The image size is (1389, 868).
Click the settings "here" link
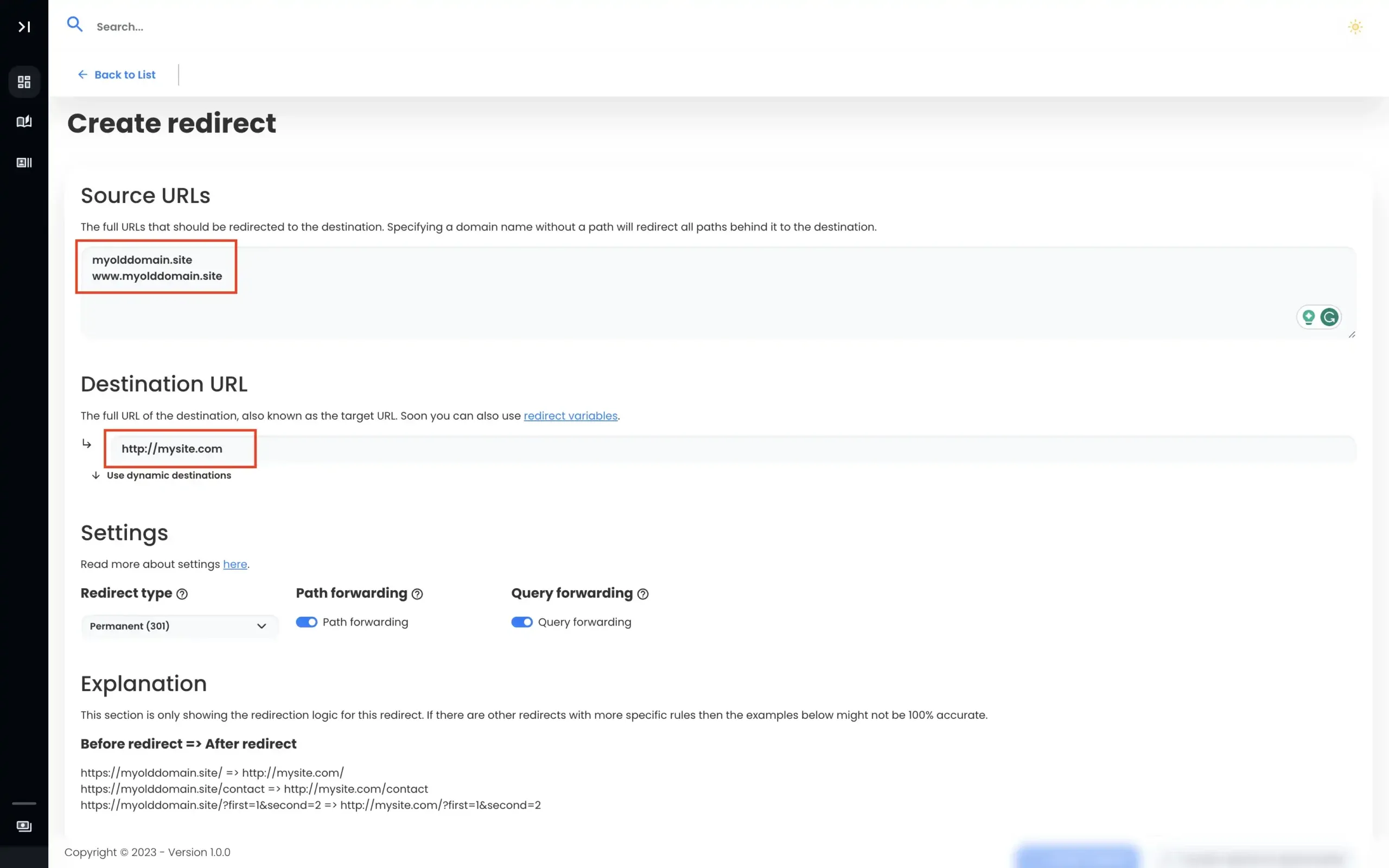tap(235, 564)
